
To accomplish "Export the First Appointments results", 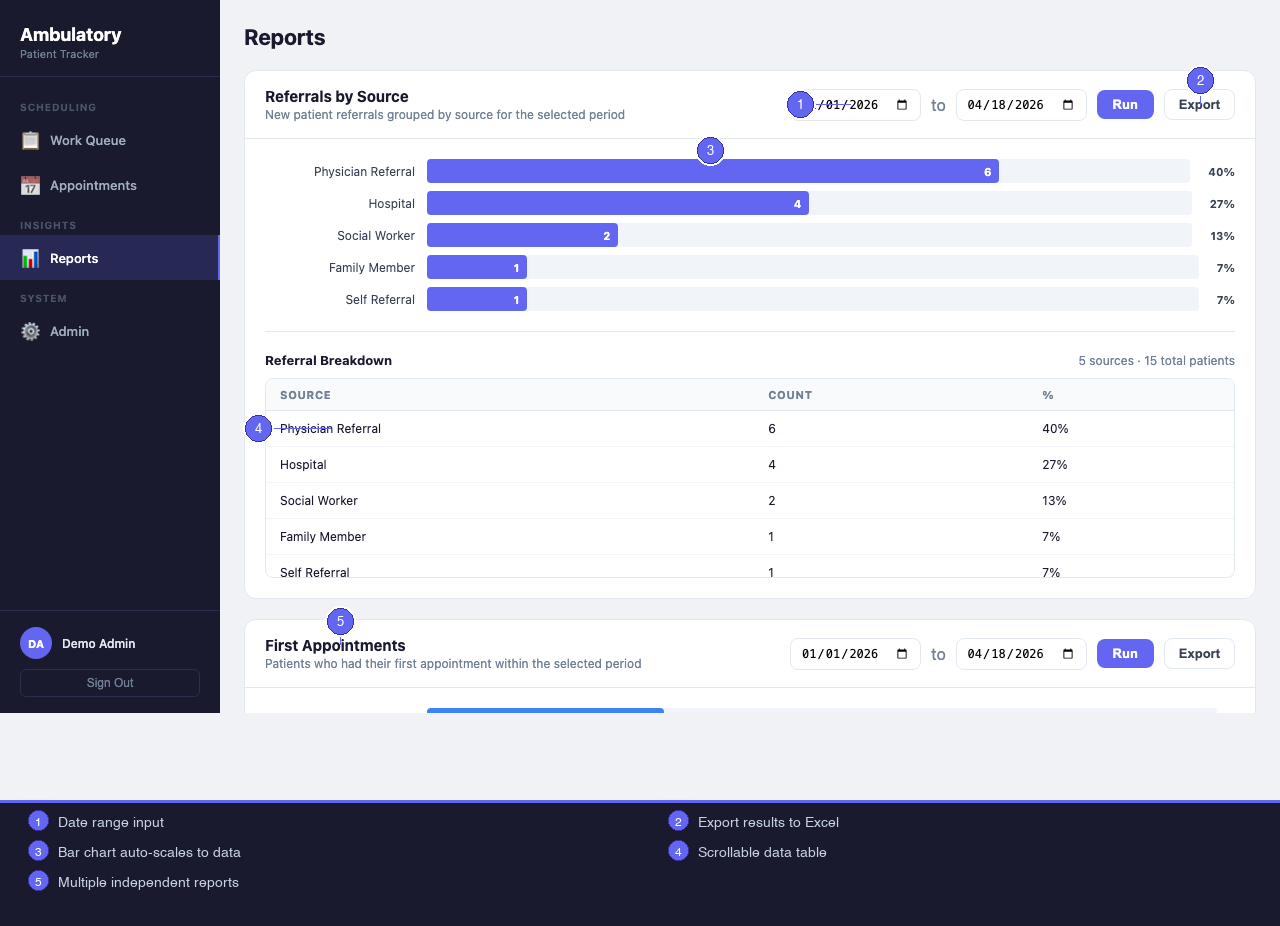I will 1198,653.
